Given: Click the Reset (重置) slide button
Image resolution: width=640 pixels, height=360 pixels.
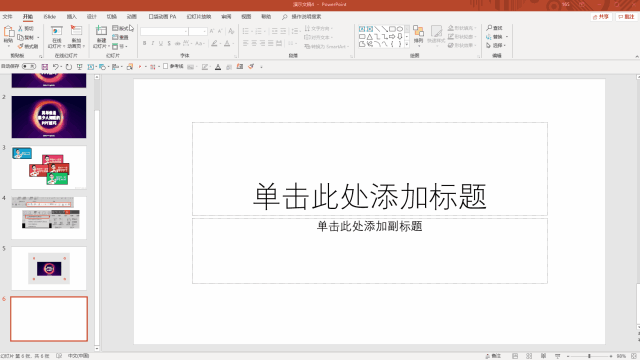Looking at the screenshot, I should click(120, 37).
